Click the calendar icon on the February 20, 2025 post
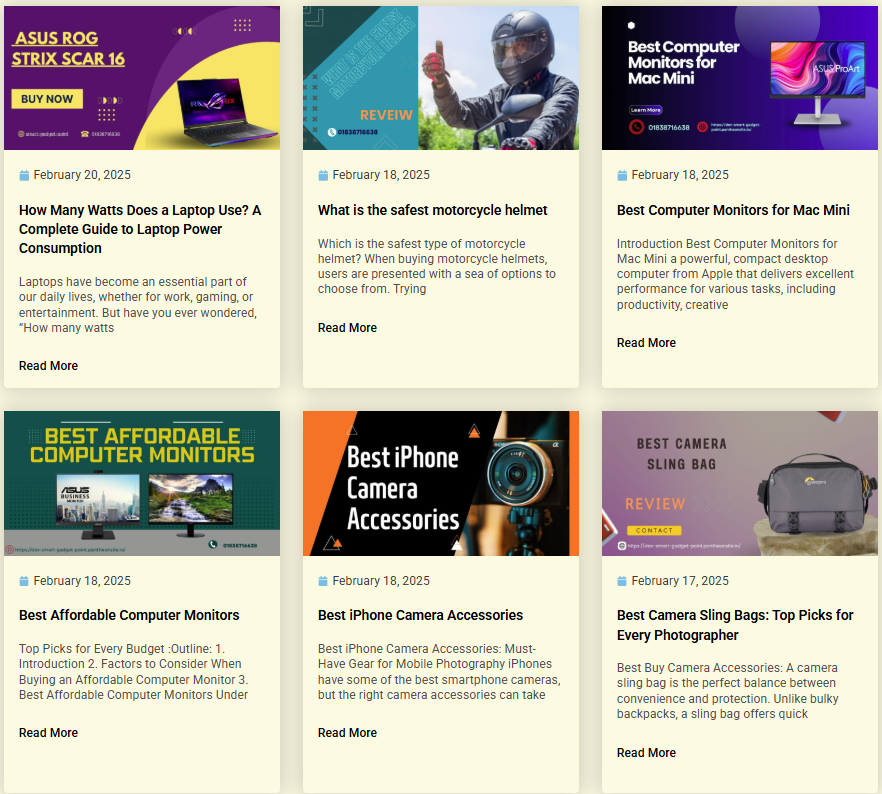The image size is (882, 794). click(24, 175)
